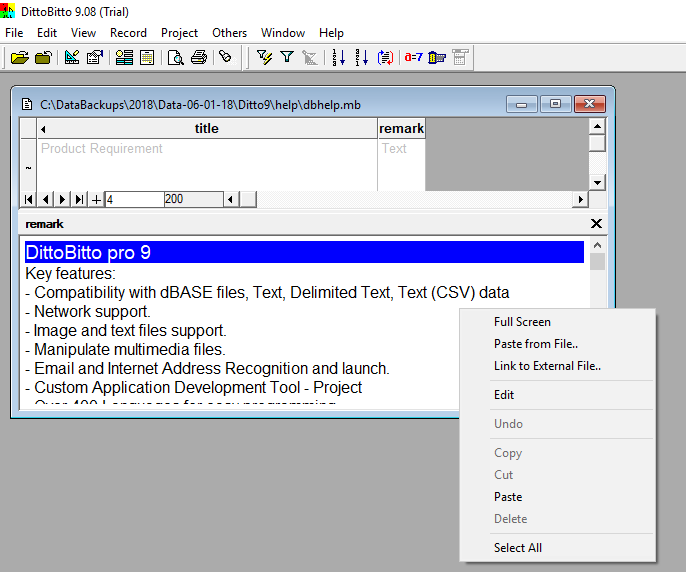The width and height of the screenshot is (686, 572).
Task: Click Cut in the context menu
Action: pyautogui.click(x=557, y=475)
